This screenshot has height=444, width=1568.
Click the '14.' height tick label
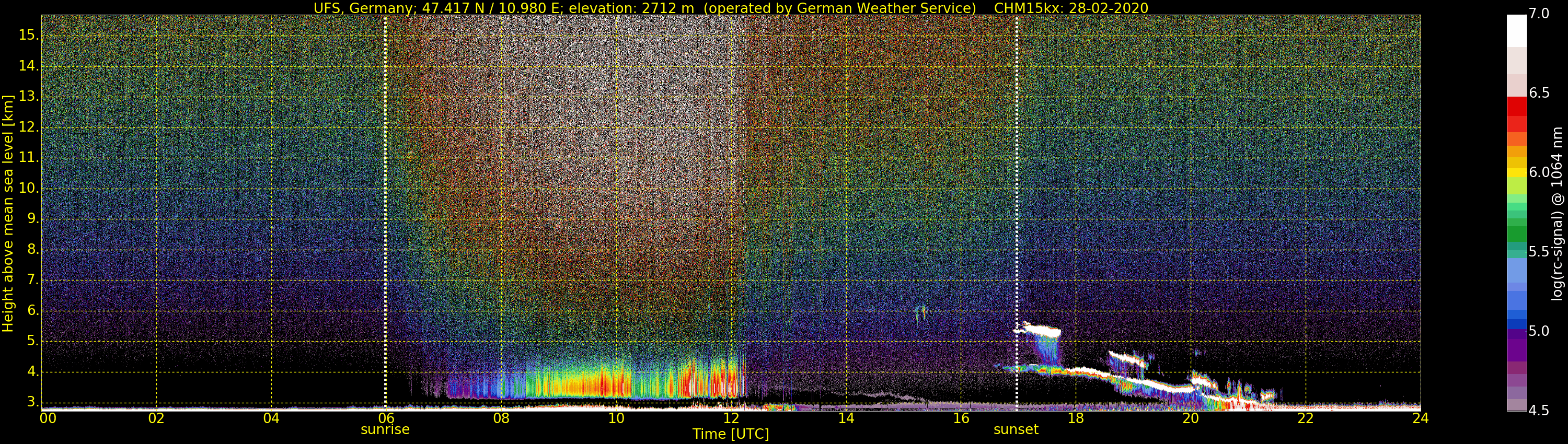click(x=29, y=66)
